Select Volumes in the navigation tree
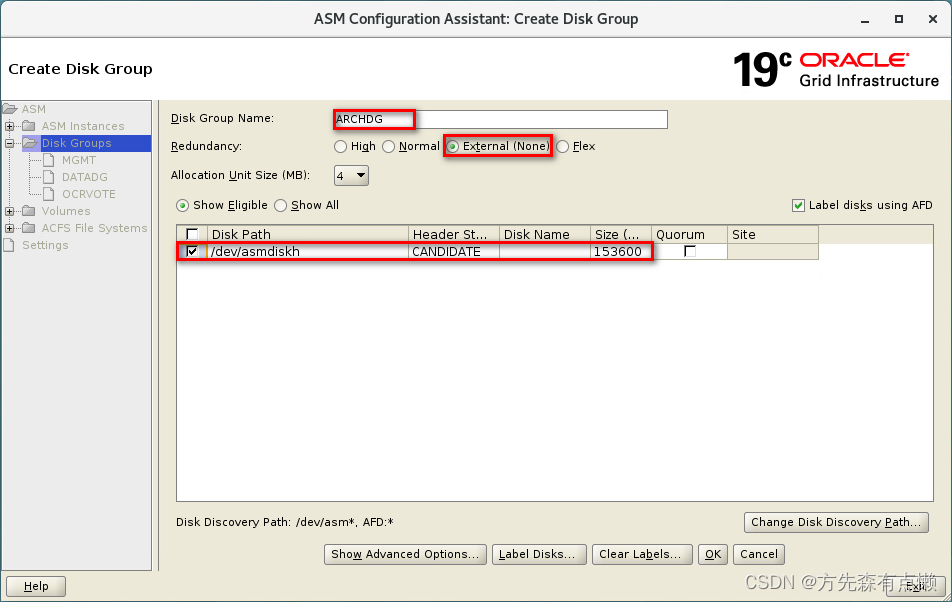The width and height of the screenshot is (952, 602). coord(66,211)
